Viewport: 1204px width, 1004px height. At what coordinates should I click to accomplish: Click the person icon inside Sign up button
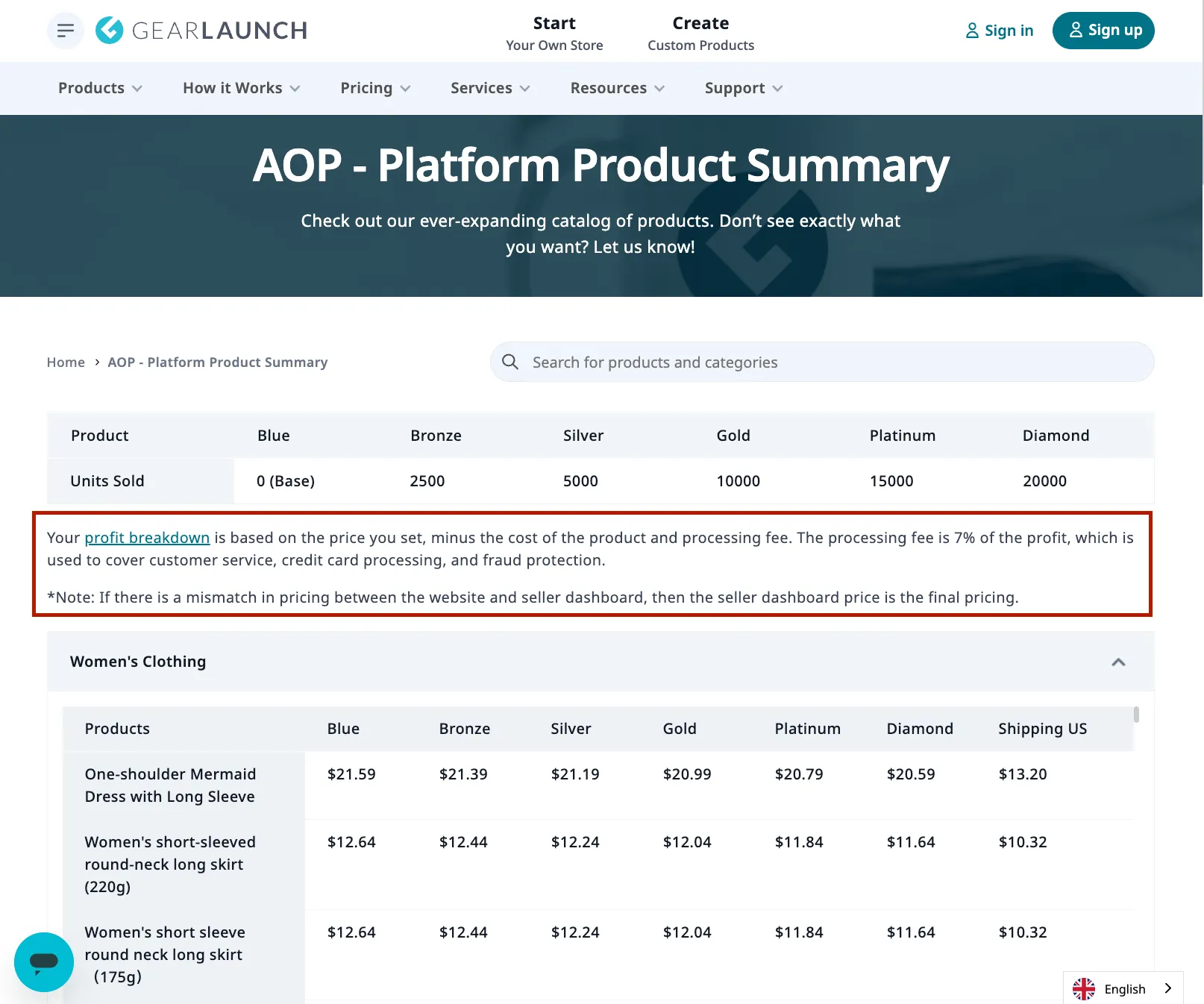pyautogui.click(x=1075, y=31)
